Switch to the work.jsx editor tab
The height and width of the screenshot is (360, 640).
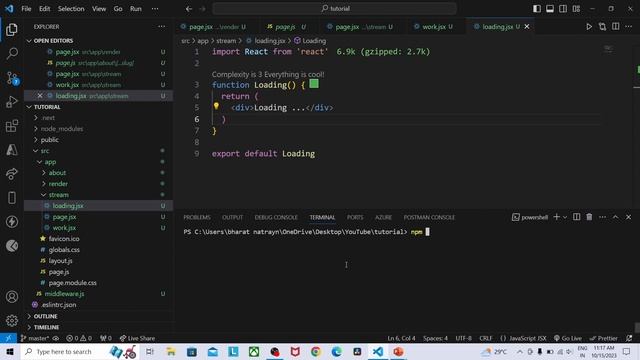[x=433, y=27]
